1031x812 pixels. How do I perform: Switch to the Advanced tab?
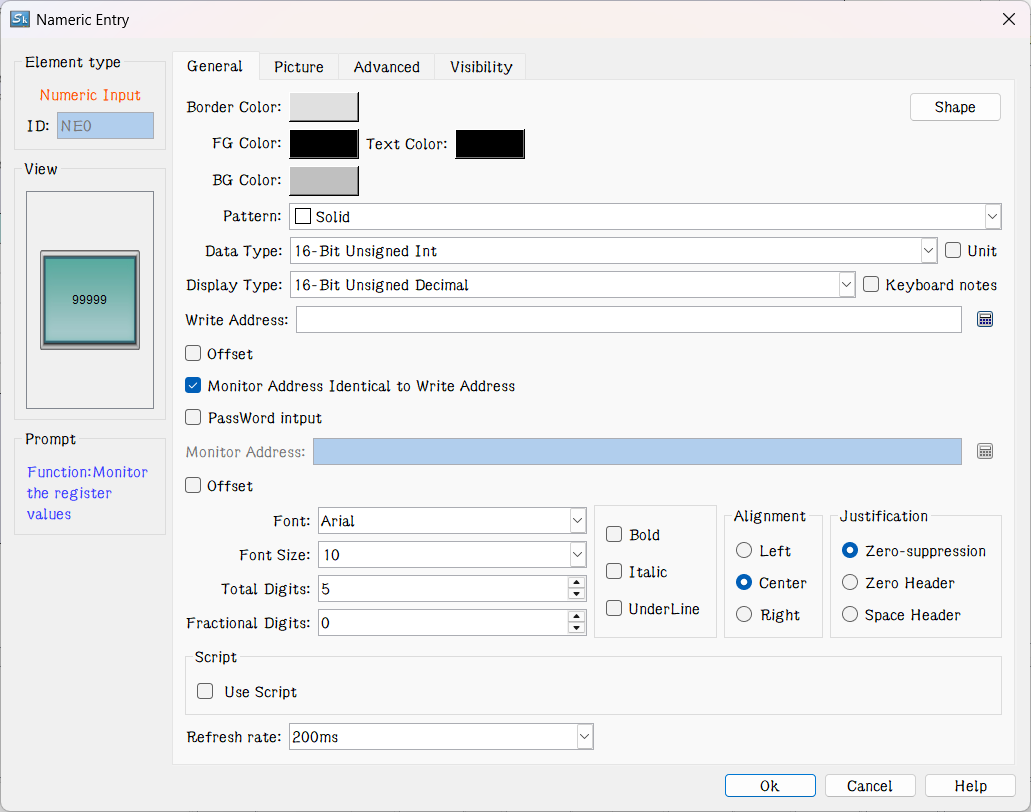point(386,67)
